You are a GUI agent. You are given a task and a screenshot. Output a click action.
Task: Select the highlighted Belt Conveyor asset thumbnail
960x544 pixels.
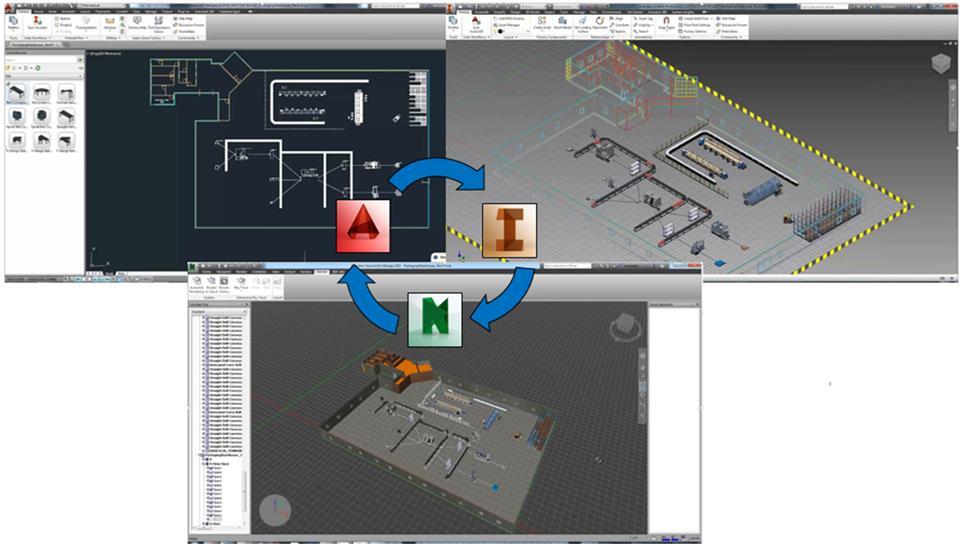[x=17, y=93]
